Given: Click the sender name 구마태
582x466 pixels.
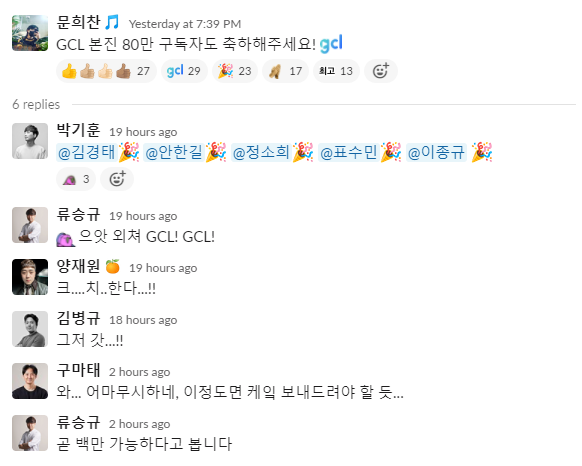Looking at the screenshot, I should pos(78,370).
